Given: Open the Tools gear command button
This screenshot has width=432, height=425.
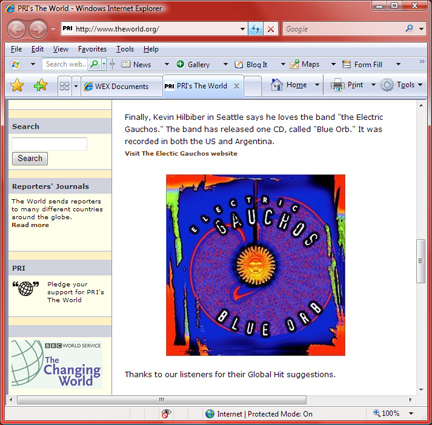Looking at the screenshot, I should [x=401, y=85].
